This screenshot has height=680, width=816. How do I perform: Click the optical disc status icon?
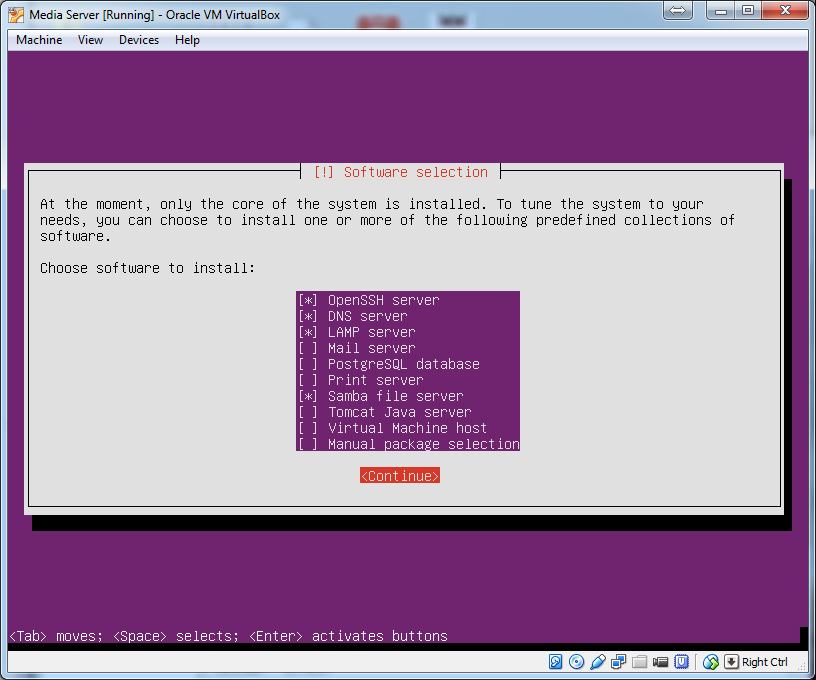(576, 662)
